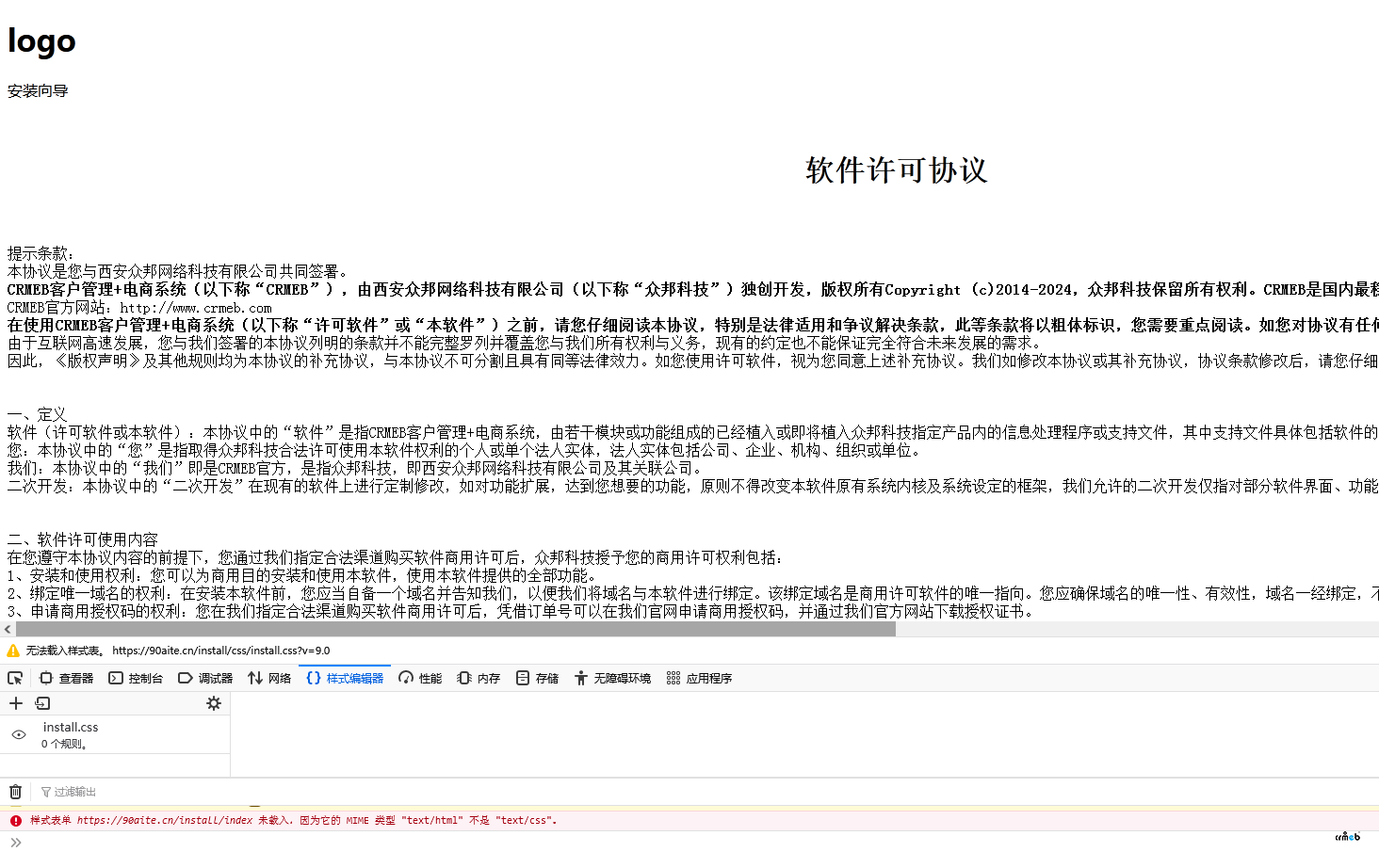Open the 调试器 debugger tab
The image size is (1379, 868).
click(x=205, y=678)
